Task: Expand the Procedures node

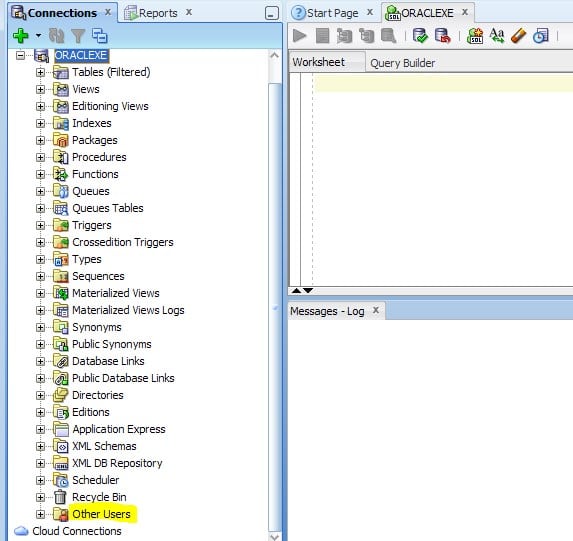Action: [x=41, y=157]
